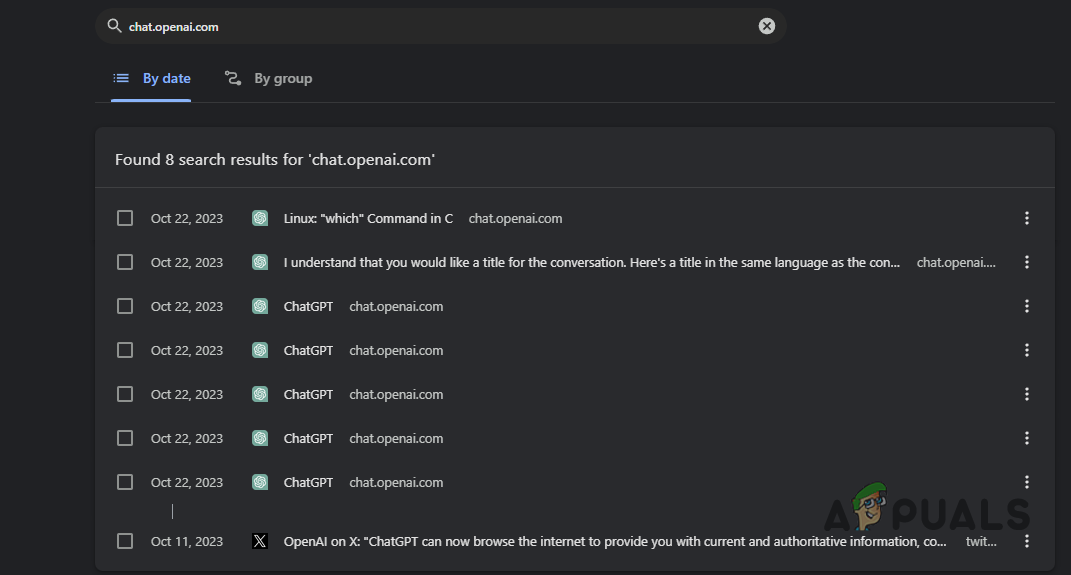Image resolution: width=1071 pixels, height=575 pixels.
Task: Click the "Found 8 search results" heading
Action: 275,160
